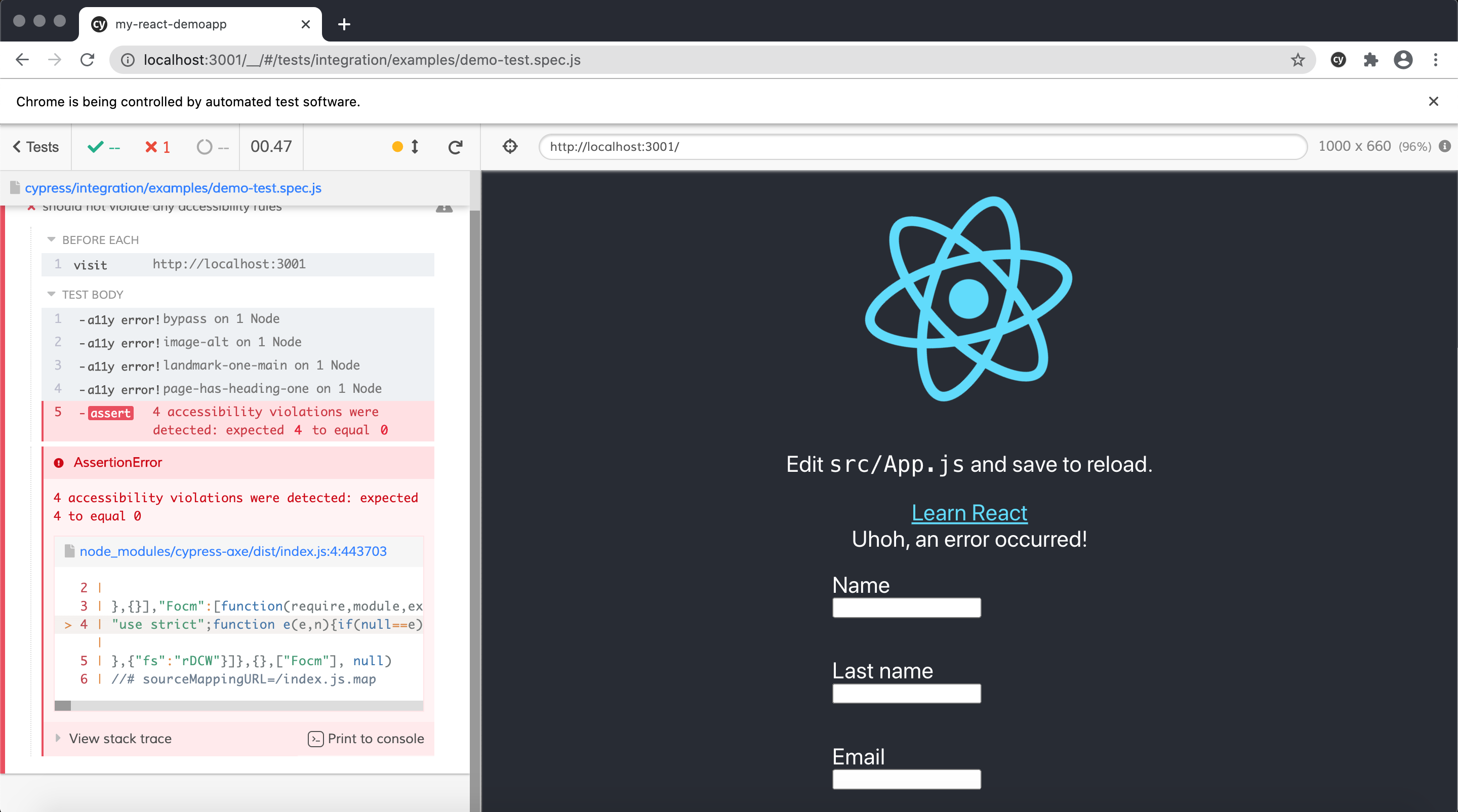Select the landmark-one-main a11y error row
This screenshot has width=1458, height=812.
pyautogui.click(x=238, y=366)
